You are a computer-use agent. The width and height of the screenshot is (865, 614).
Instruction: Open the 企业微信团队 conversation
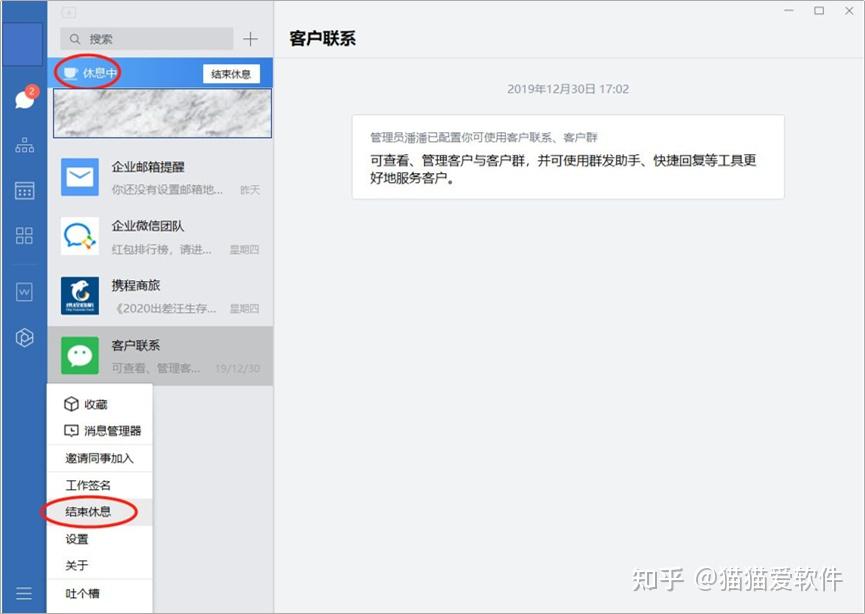(x=161, y=237)
